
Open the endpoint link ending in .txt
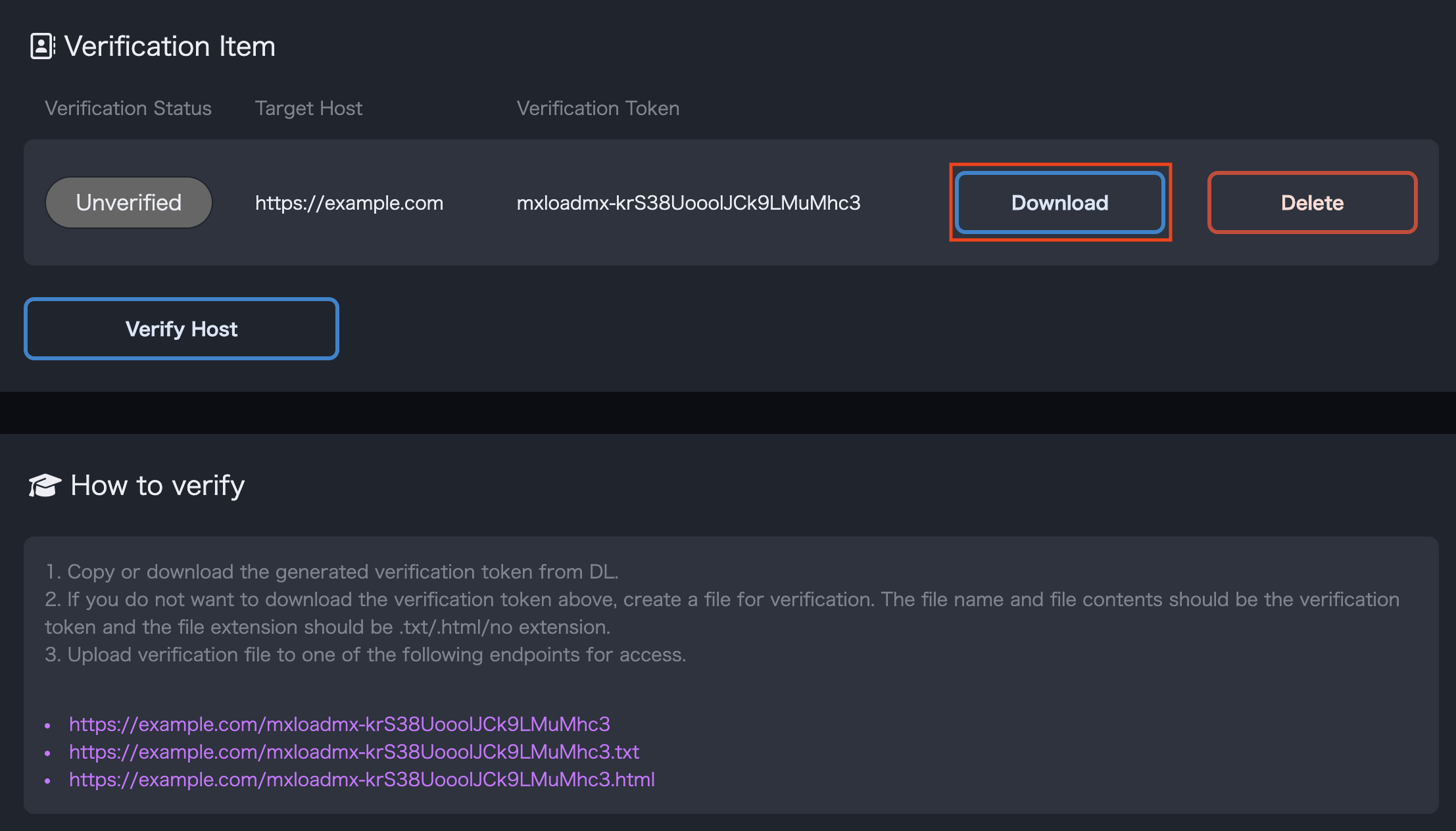(x=354, y=751)
